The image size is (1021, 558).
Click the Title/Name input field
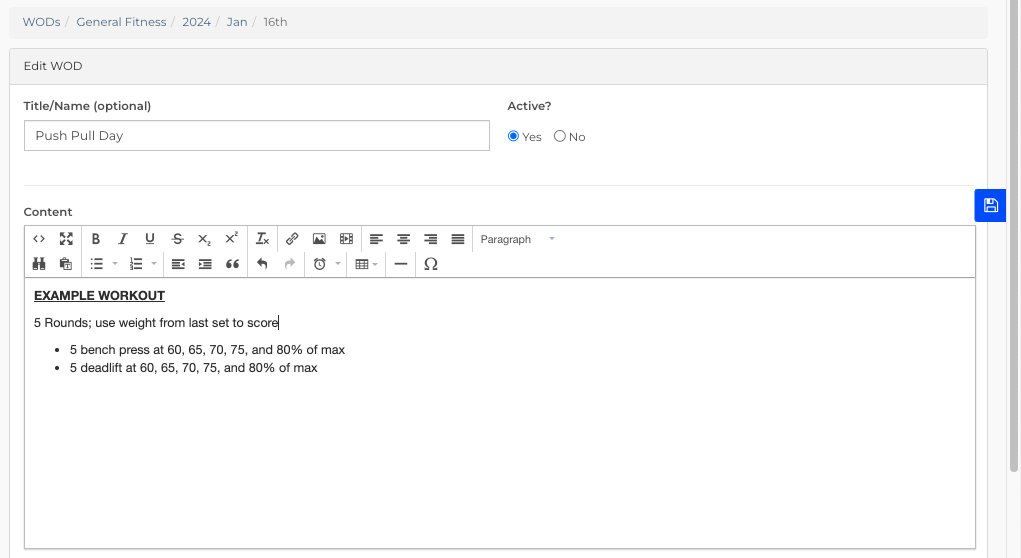click(257, 135)
